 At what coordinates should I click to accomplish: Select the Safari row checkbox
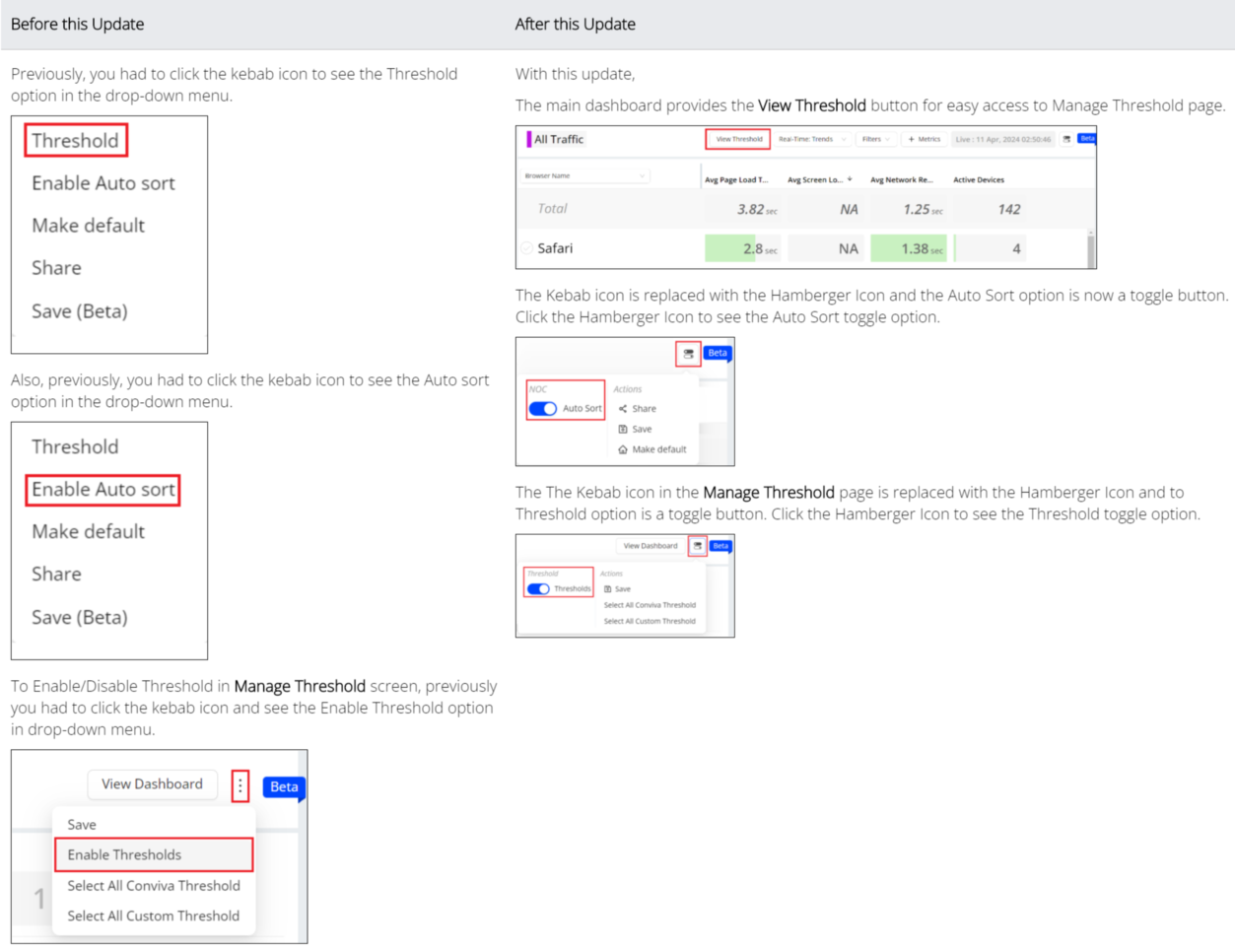click(526, 248)
